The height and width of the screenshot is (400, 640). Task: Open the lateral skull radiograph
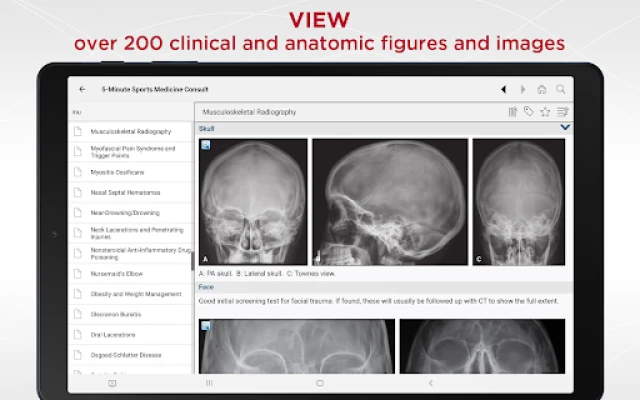[x=390, y=202]
